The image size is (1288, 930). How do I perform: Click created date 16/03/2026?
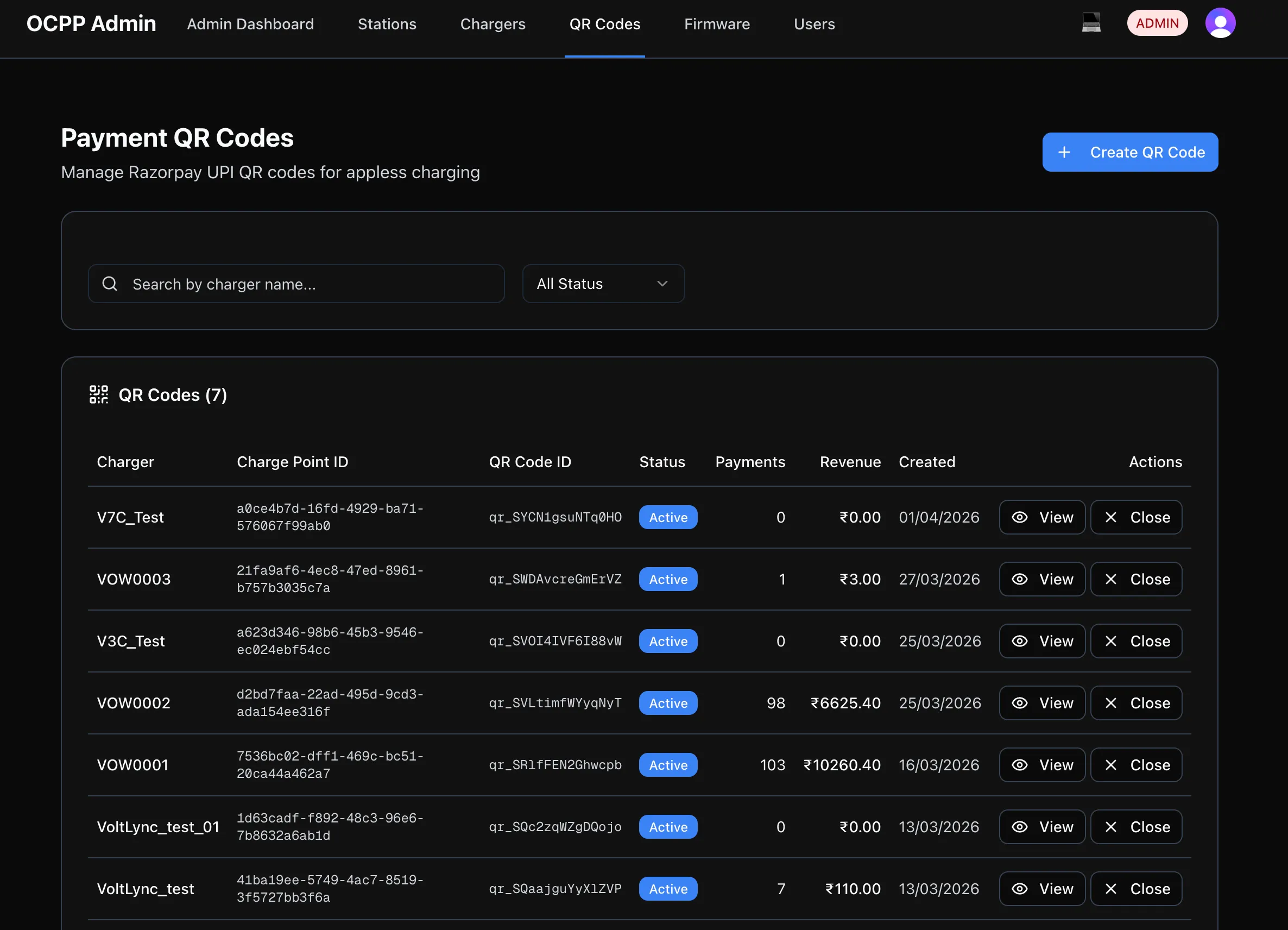point(939,765)
